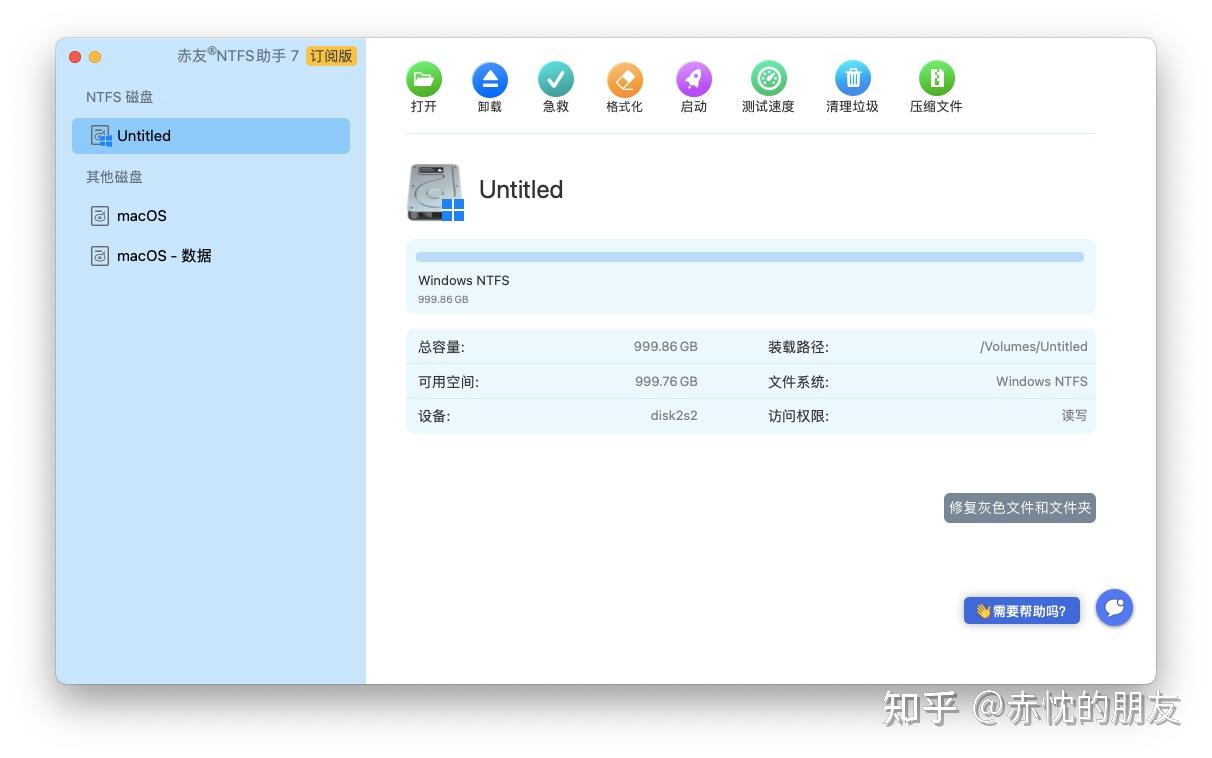The image size is (1212, 758).
Task: Select the Untitled NTFS disk in sidebar
Action: click(x=210, y=135)
